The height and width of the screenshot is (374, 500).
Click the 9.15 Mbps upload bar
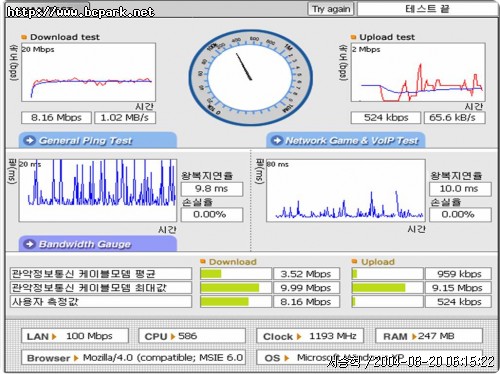[x=388, y=288]
